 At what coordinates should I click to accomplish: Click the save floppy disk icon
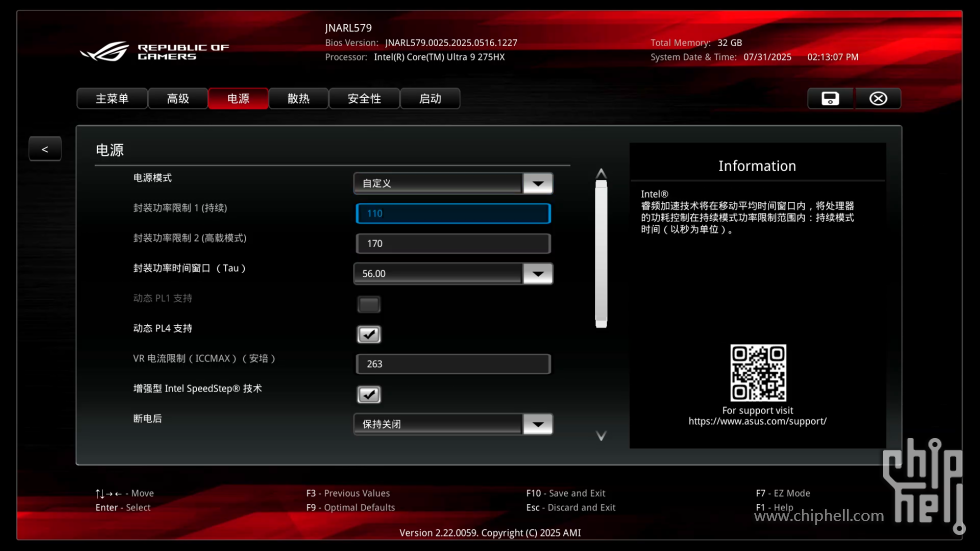tap(830, 99)
